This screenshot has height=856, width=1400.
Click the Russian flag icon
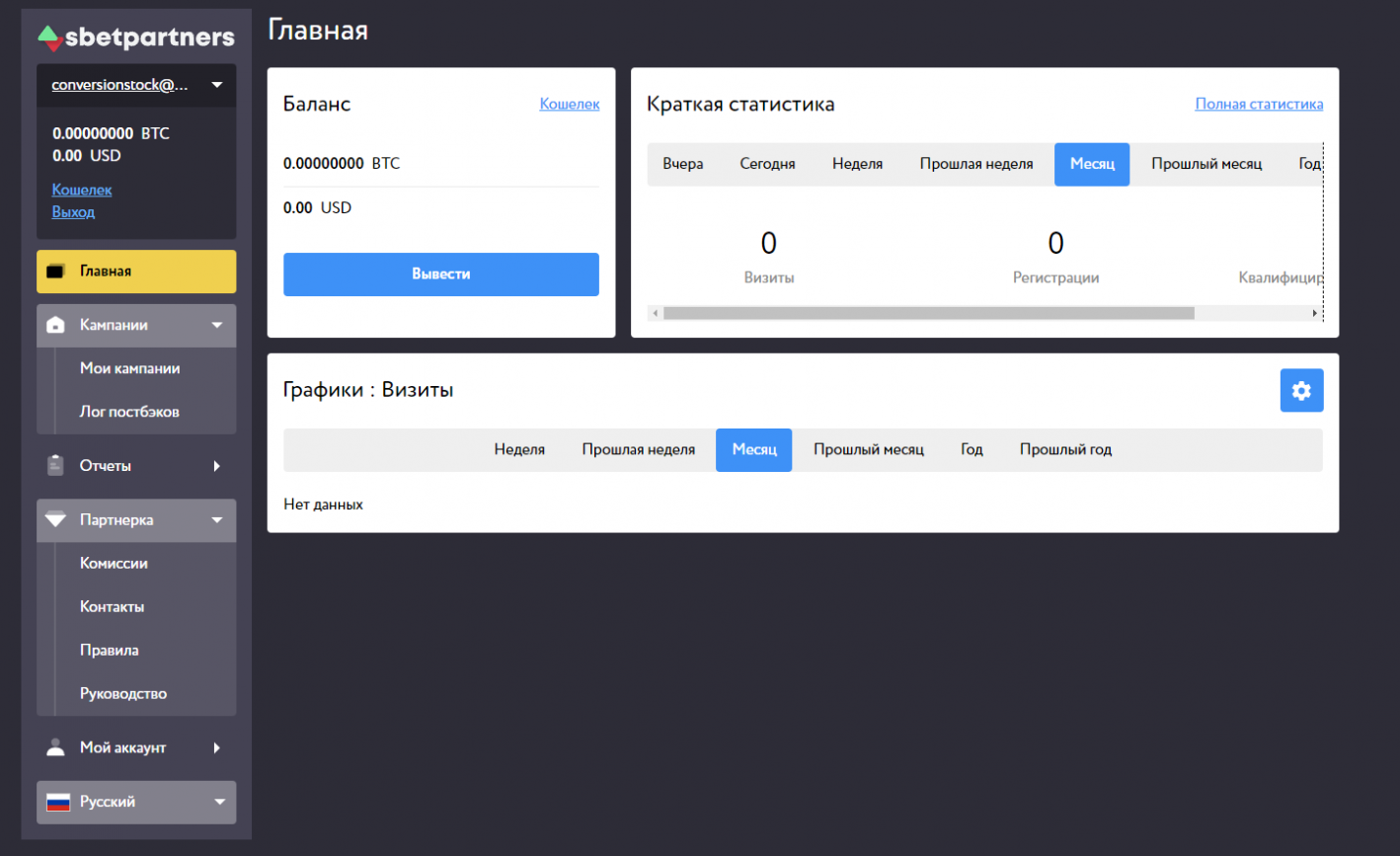(x=58, y=802)
